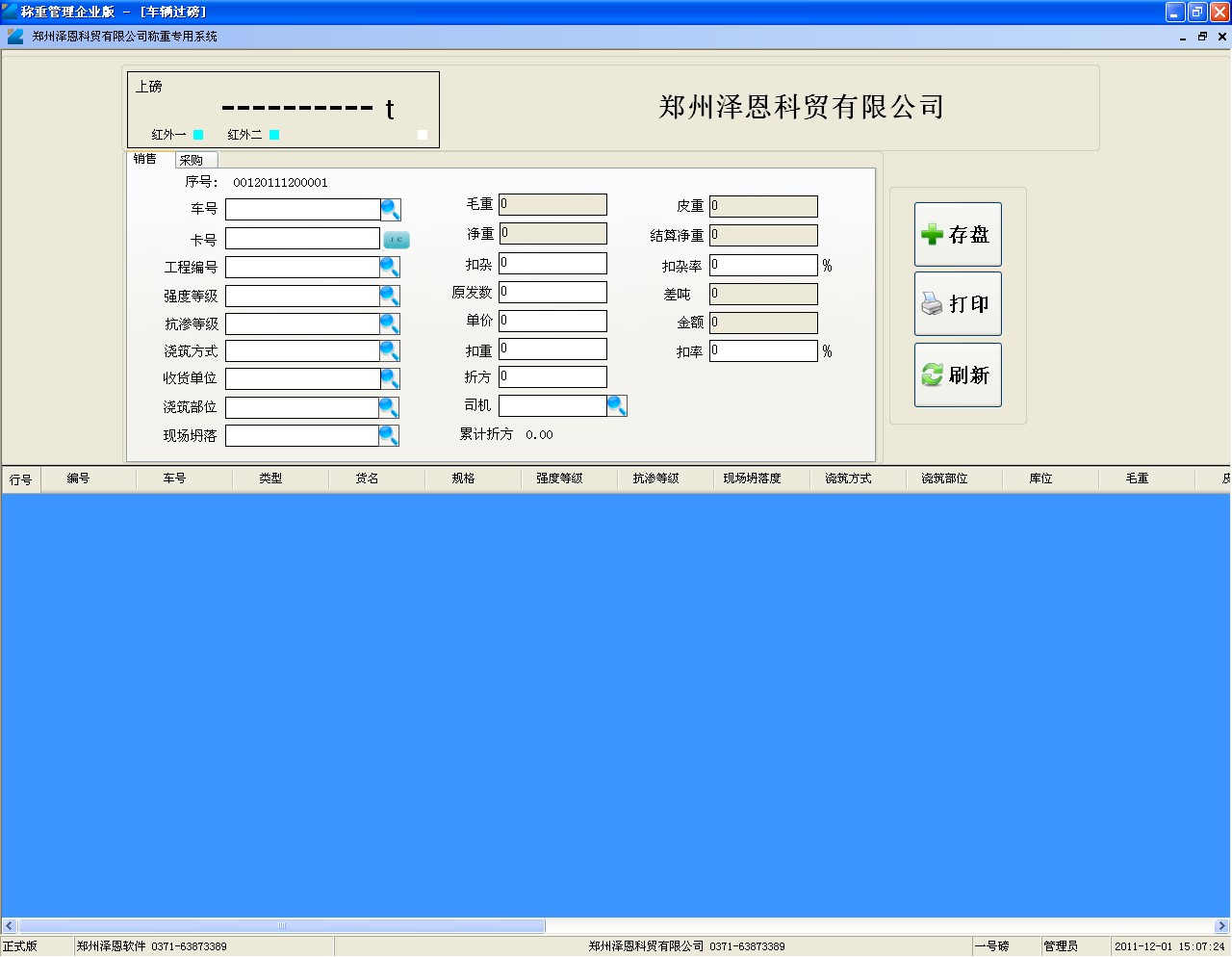Click the 存盘 save button
1232x957 pixels.
[958, 234]
